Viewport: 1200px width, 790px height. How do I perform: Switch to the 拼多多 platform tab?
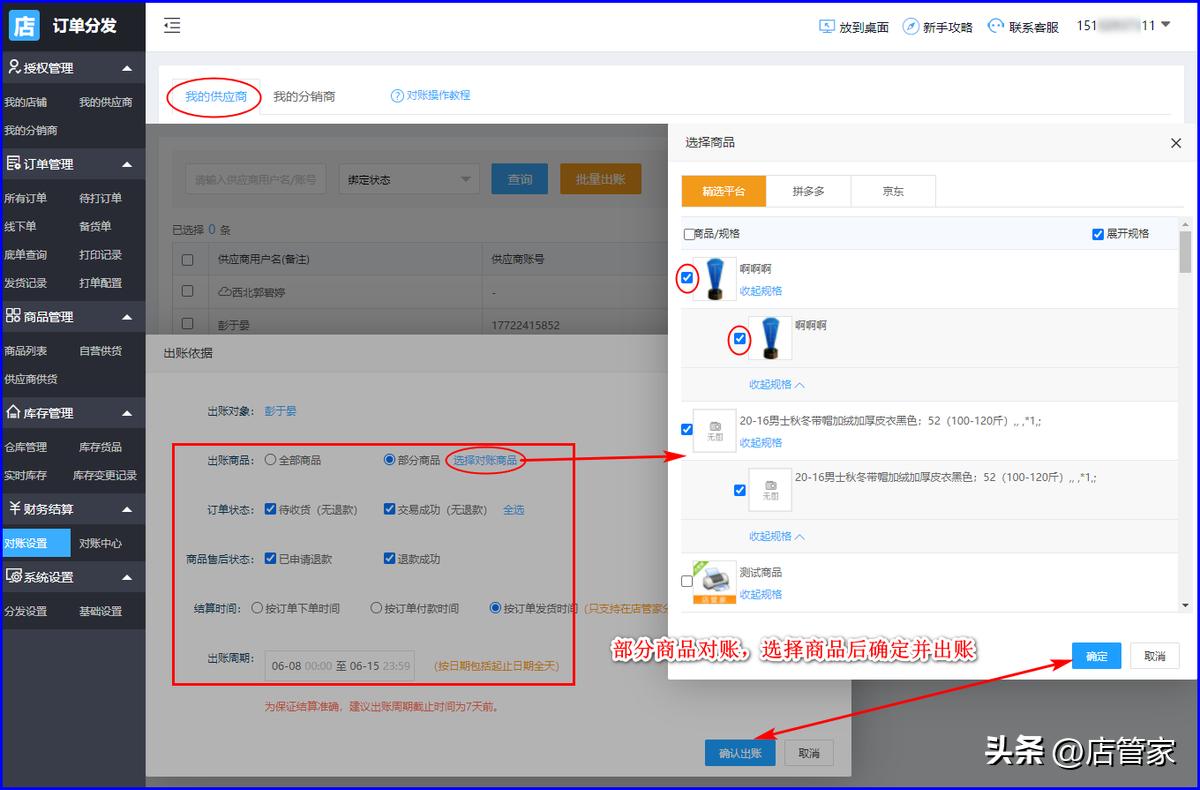(811, 190)
